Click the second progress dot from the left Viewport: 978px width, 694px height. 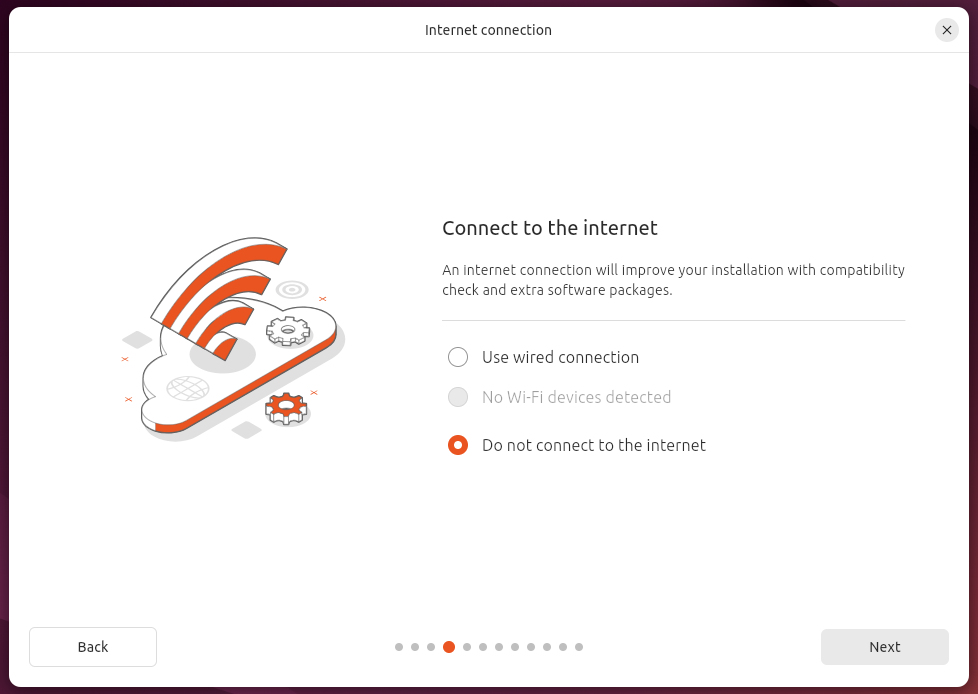[415, 647]
